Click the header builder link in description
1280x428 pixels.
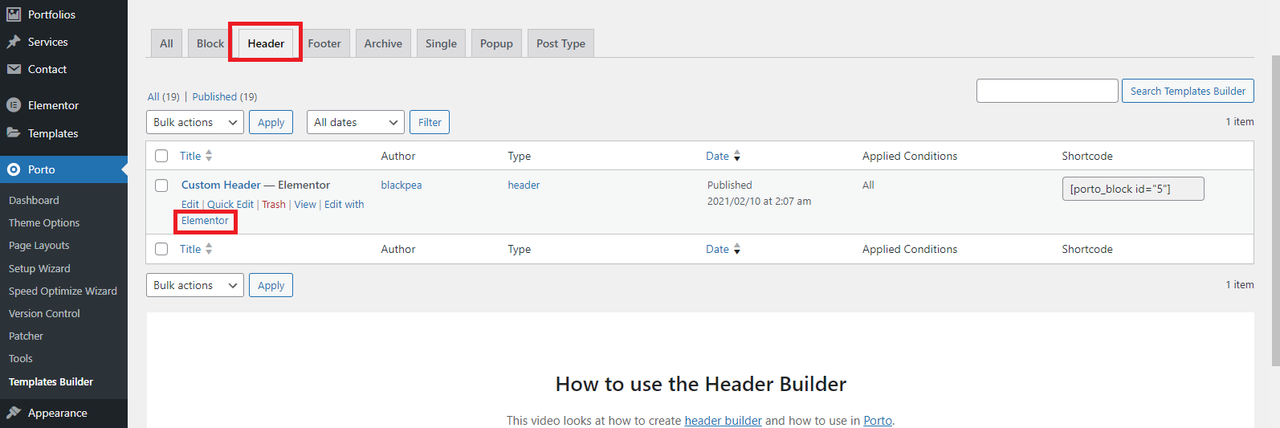(723, 421)
